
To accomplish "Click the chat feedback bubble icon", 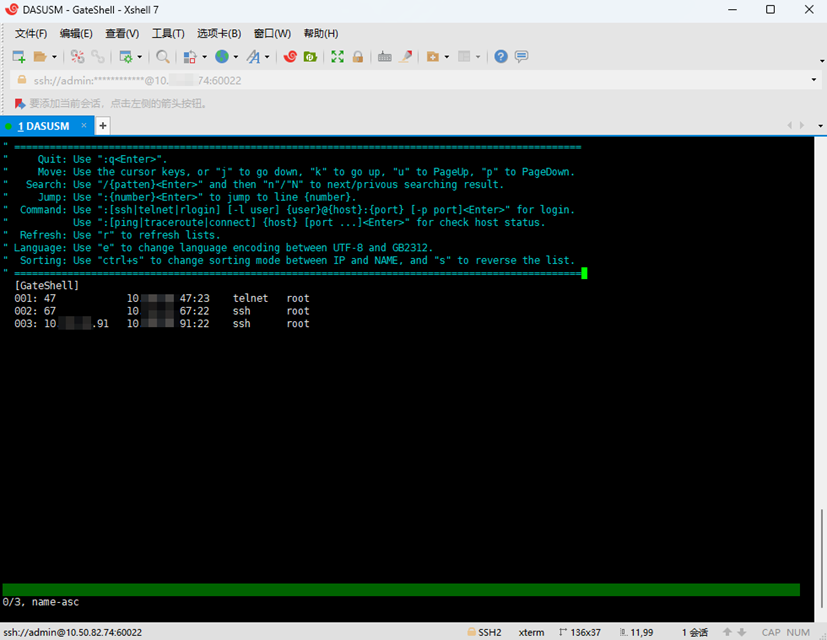I will point(521,57).
